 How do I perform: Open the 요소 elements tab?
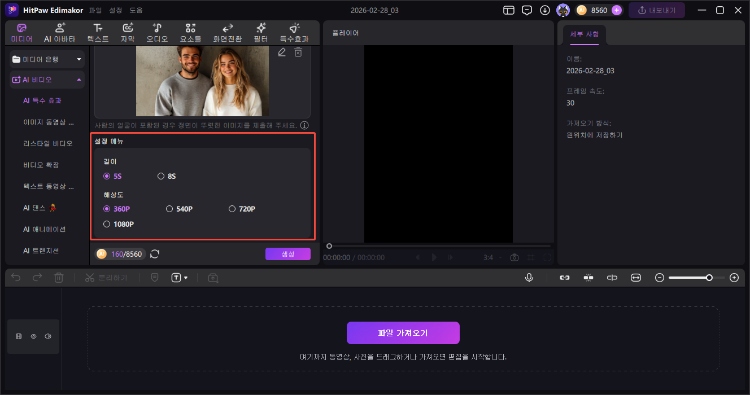190,33
